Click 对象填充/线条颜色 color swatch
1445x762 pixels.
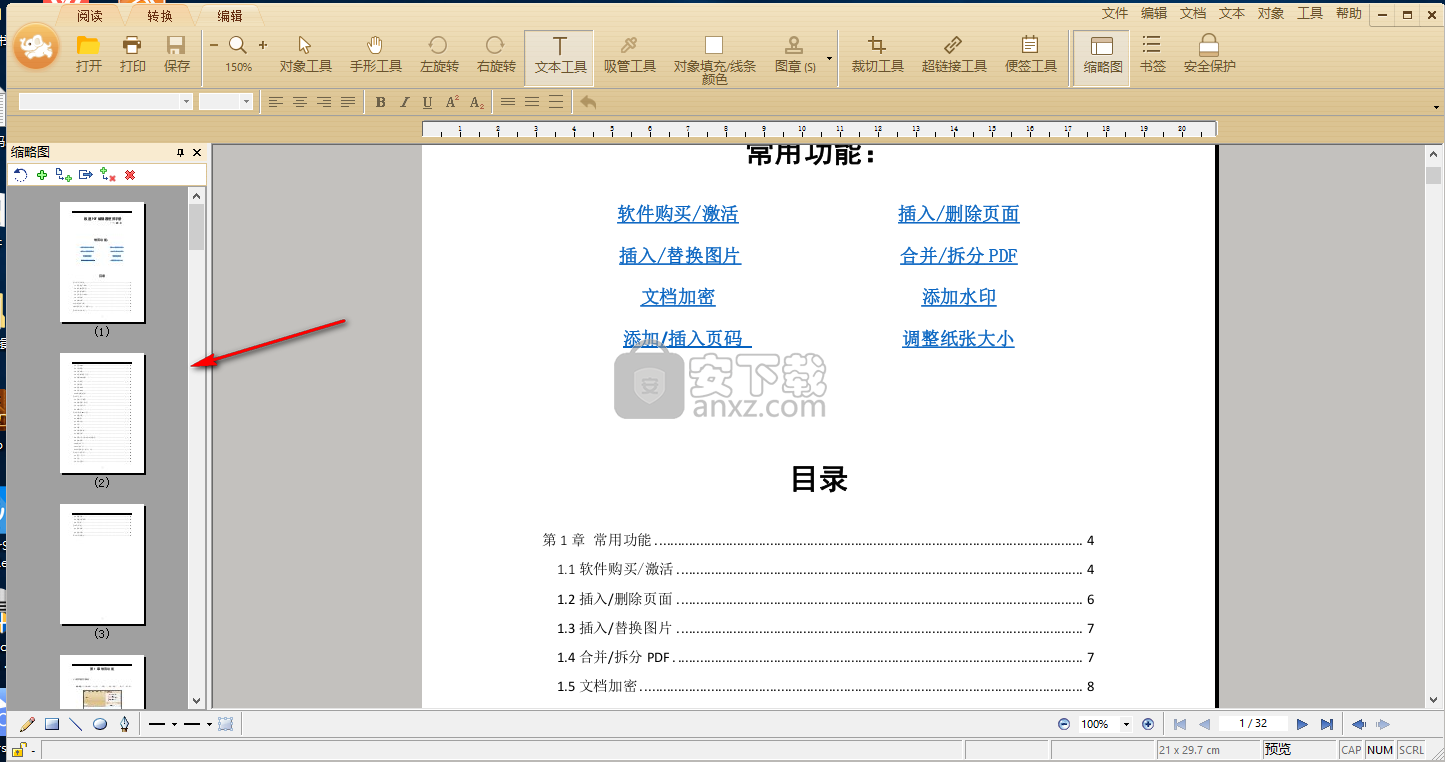714,45
